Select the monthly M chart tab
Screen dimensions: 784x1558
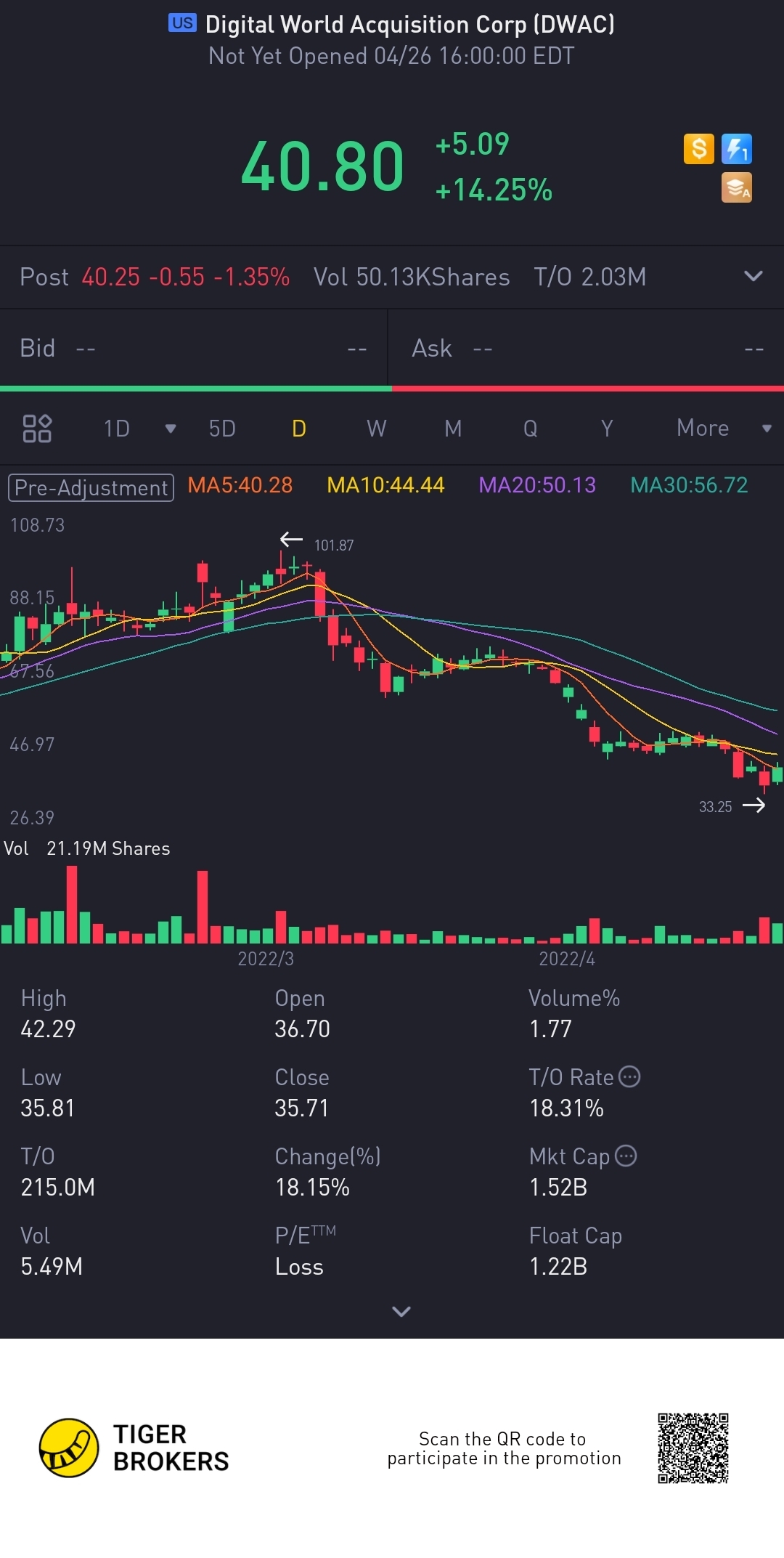coord(453,429)
